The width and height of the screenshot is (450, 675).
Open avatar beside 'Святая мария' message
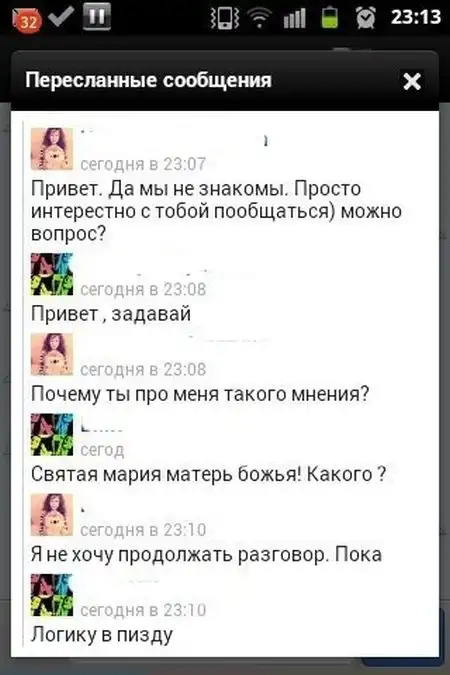point(52,434)
